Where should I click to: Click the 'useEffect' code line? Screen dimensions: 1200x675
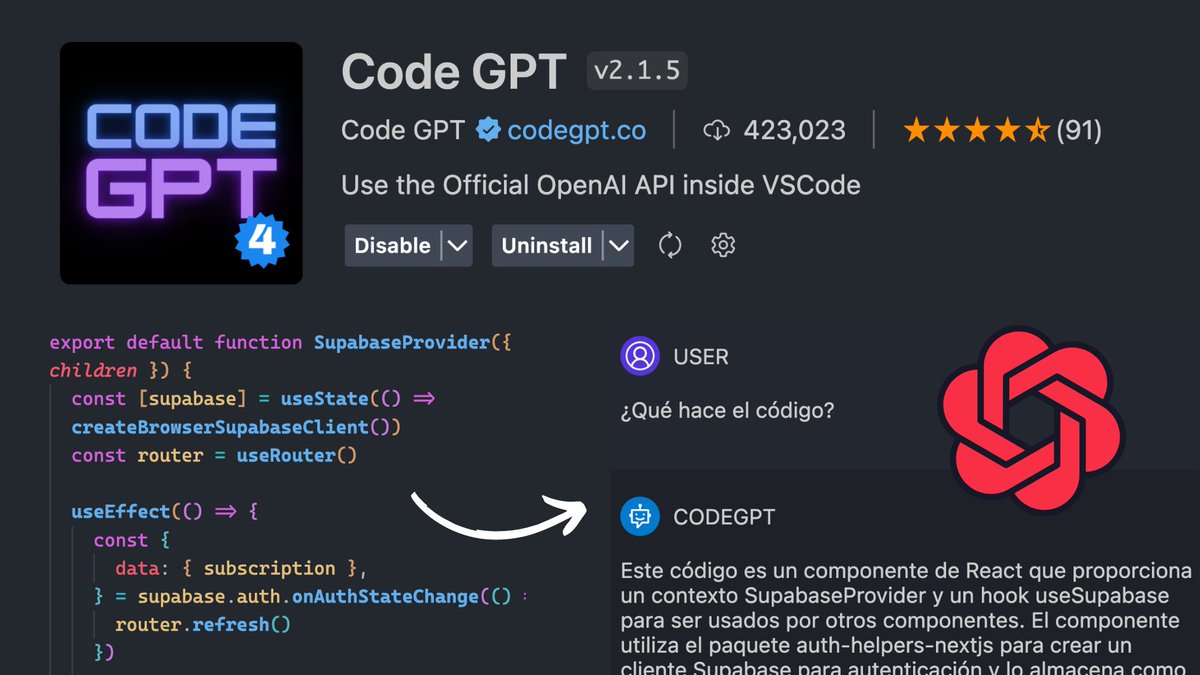click(x=165, y=512)
